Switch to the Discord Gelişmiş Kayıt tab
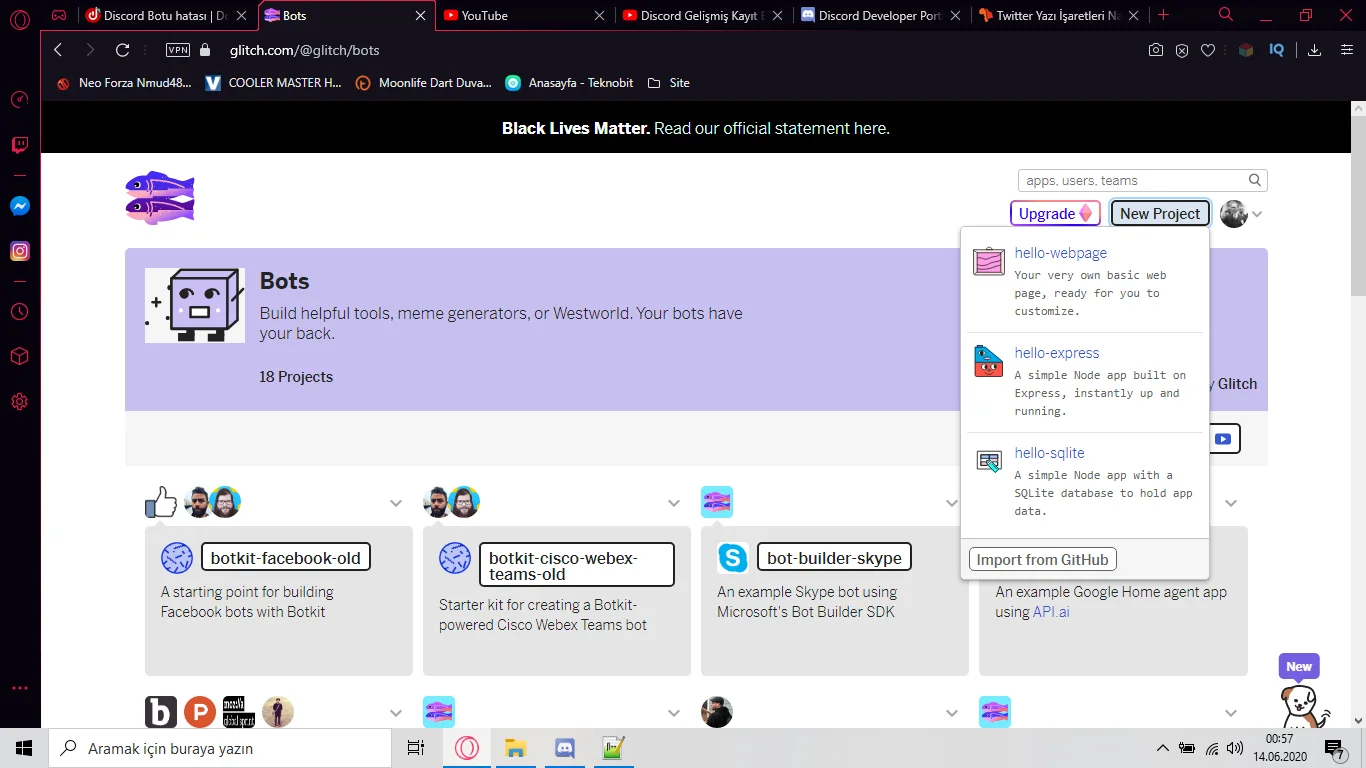This screenshot has width=1366, height=768. coord(703,15)
